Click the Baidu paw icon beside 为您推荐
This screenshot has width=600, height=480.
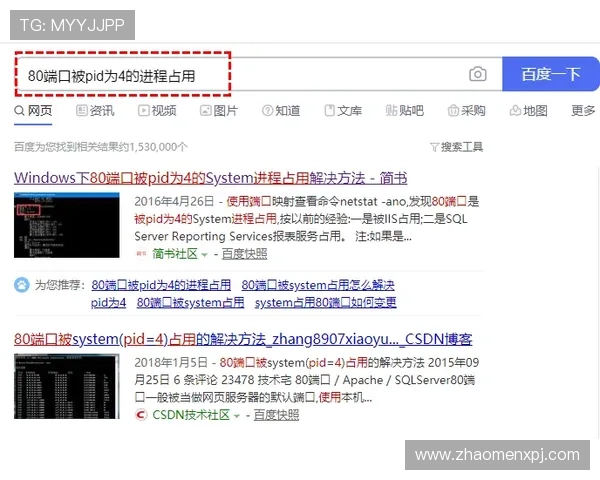coord(22,285)
